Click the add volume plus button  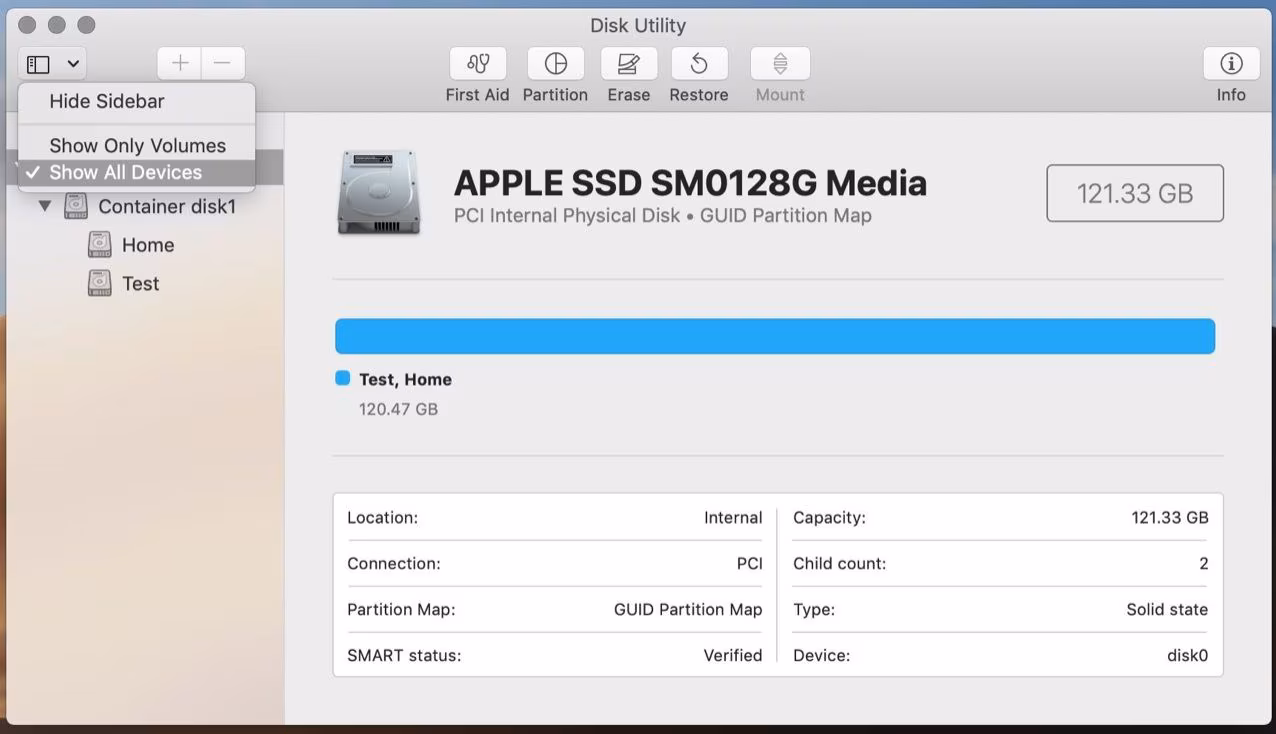coord(179,63)
